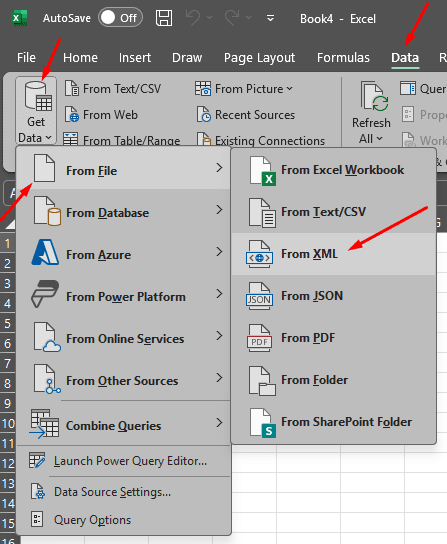Click From Web in the ribbon
The image size is (447, 544).
pyautogui.click(x=101, y=115)
